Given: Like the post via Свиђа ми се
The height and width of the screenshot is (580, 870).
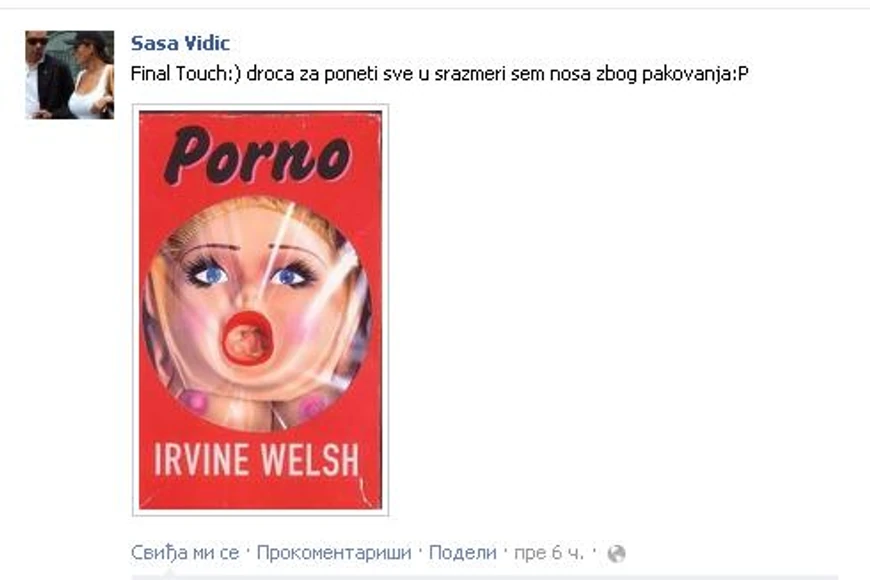Looking at the screenshot, I should coord(185,553).
